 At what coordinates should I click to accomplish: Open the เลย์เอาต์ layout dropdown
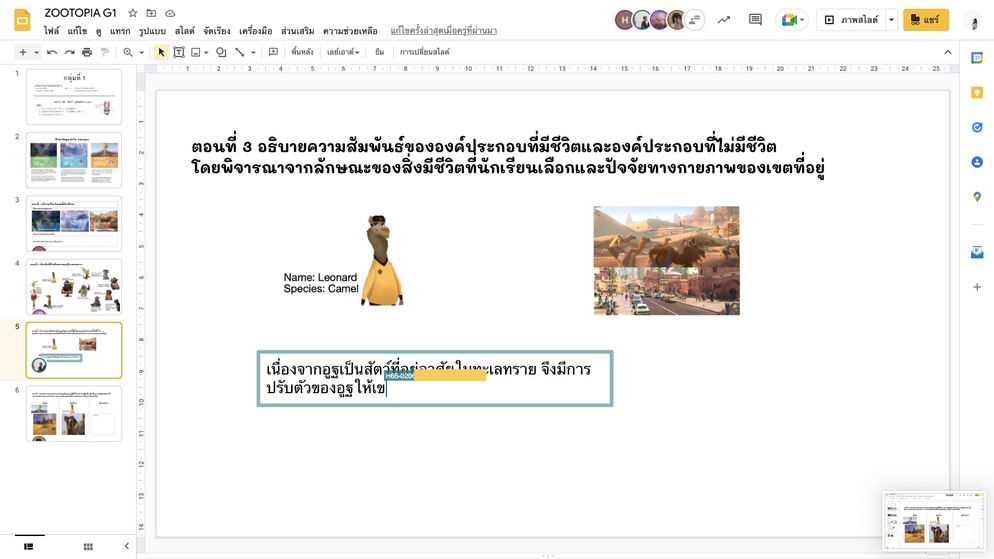click(343, 52)
